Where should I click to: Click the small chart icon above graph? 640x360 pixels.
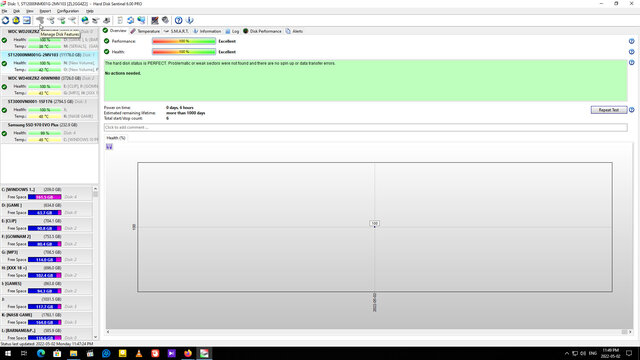pyautogui.click(x=109, y=147)
